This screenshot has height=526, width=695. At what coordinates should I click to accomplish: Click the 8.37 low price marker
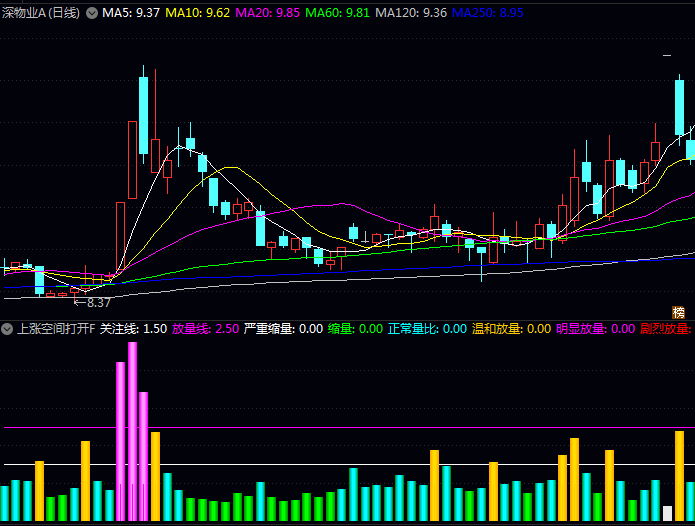pos(92,303)
